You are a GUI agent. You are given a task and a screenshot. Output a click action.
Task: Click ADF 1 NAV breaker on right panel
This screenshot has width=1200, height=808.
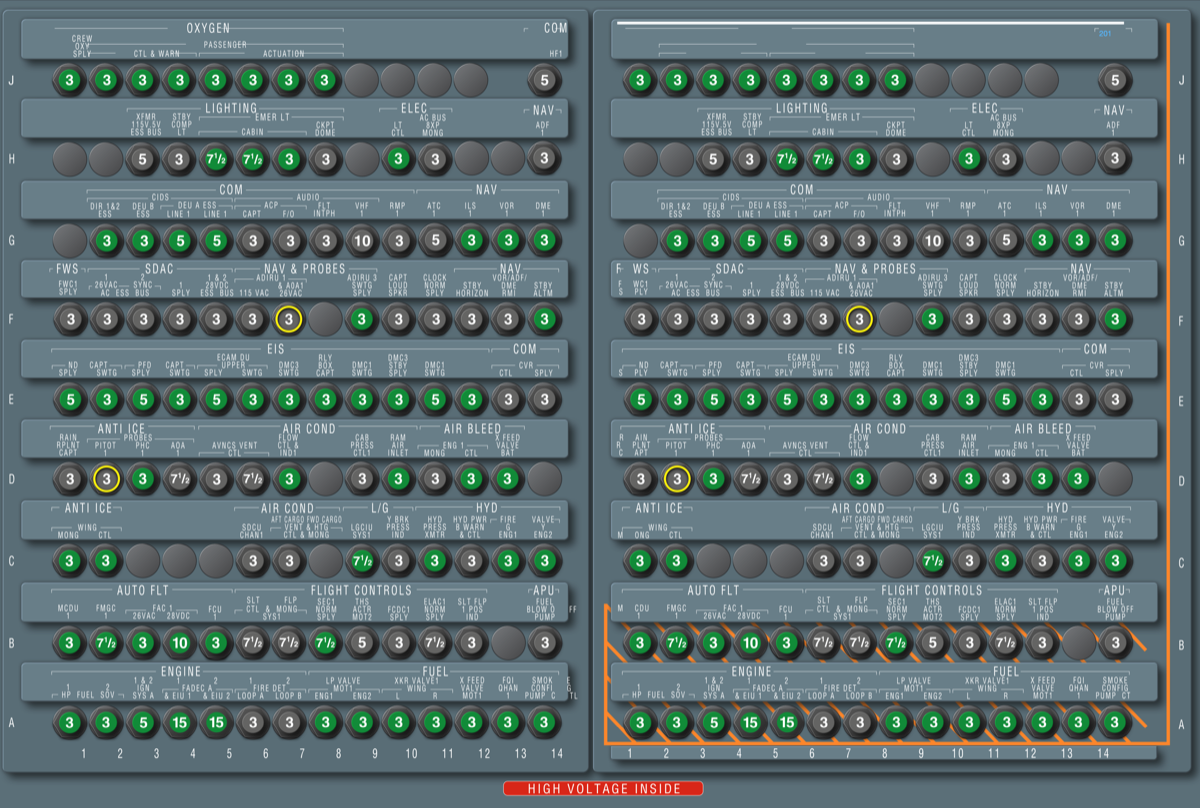pyautogui.click(x=1114, y=159)
